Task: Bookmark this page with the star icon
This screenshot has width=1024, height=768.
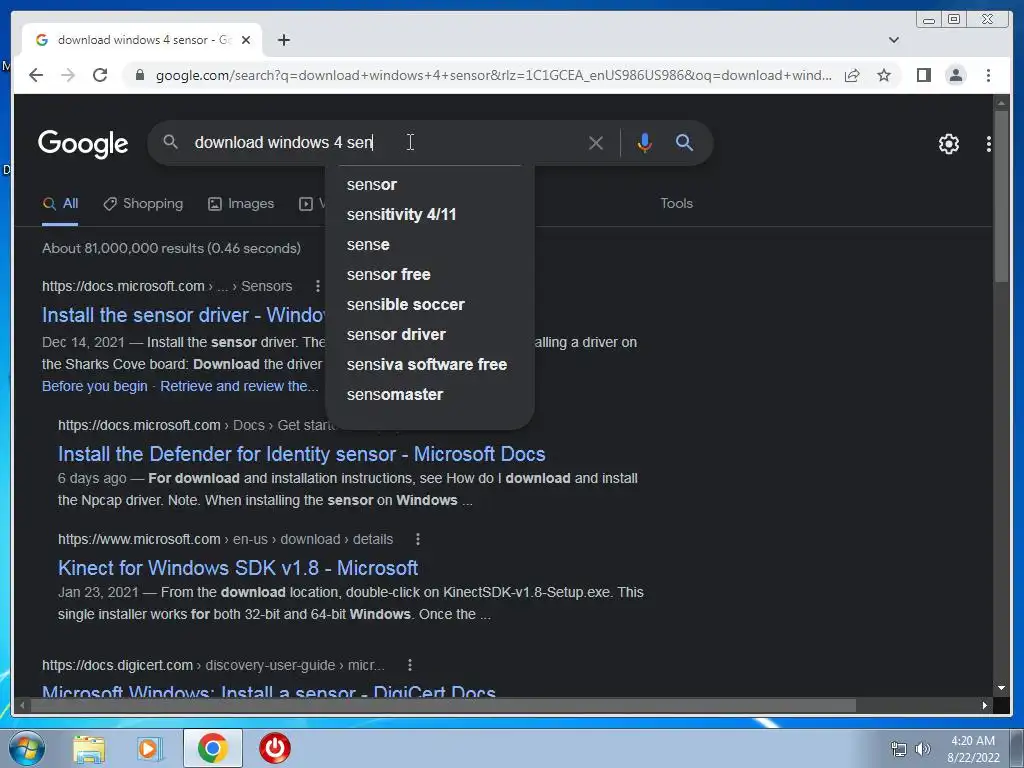Action: click(884, 76)
